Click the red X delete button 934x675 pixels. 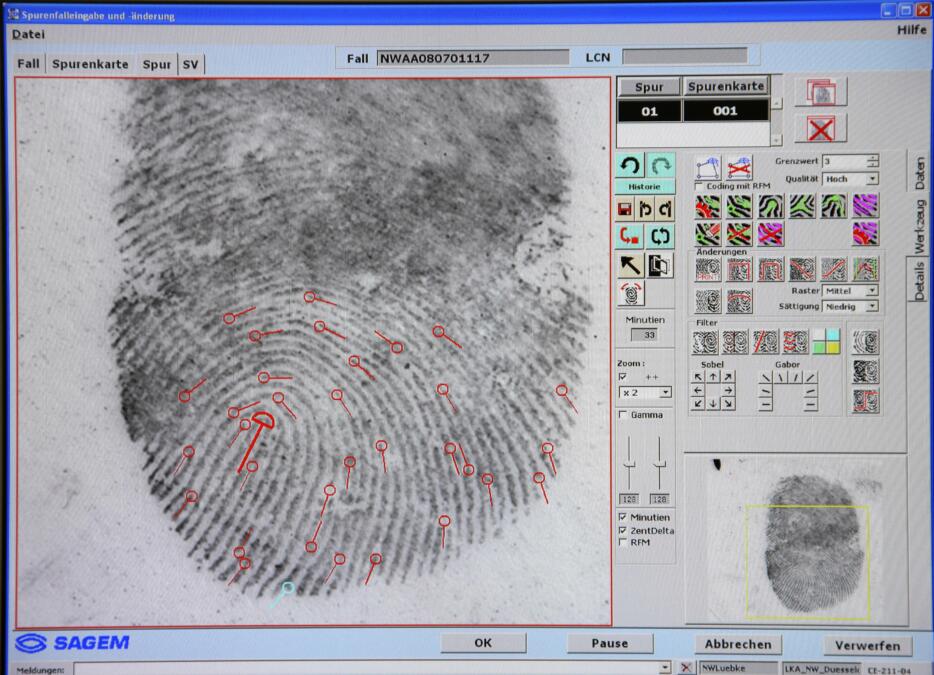tap(820, 128)
